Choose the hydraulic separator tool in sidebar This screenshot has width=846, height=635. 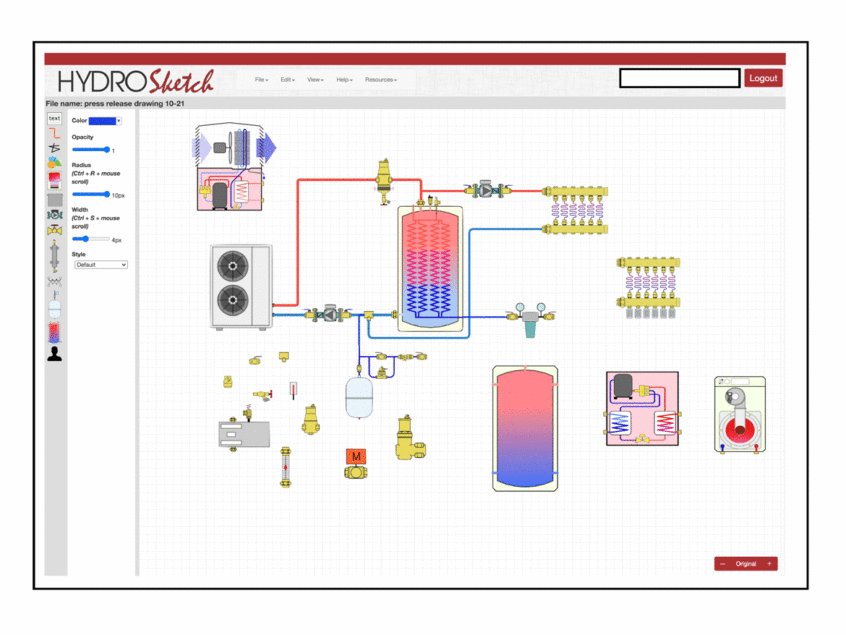pyautogui.click(x=54, y=257)
